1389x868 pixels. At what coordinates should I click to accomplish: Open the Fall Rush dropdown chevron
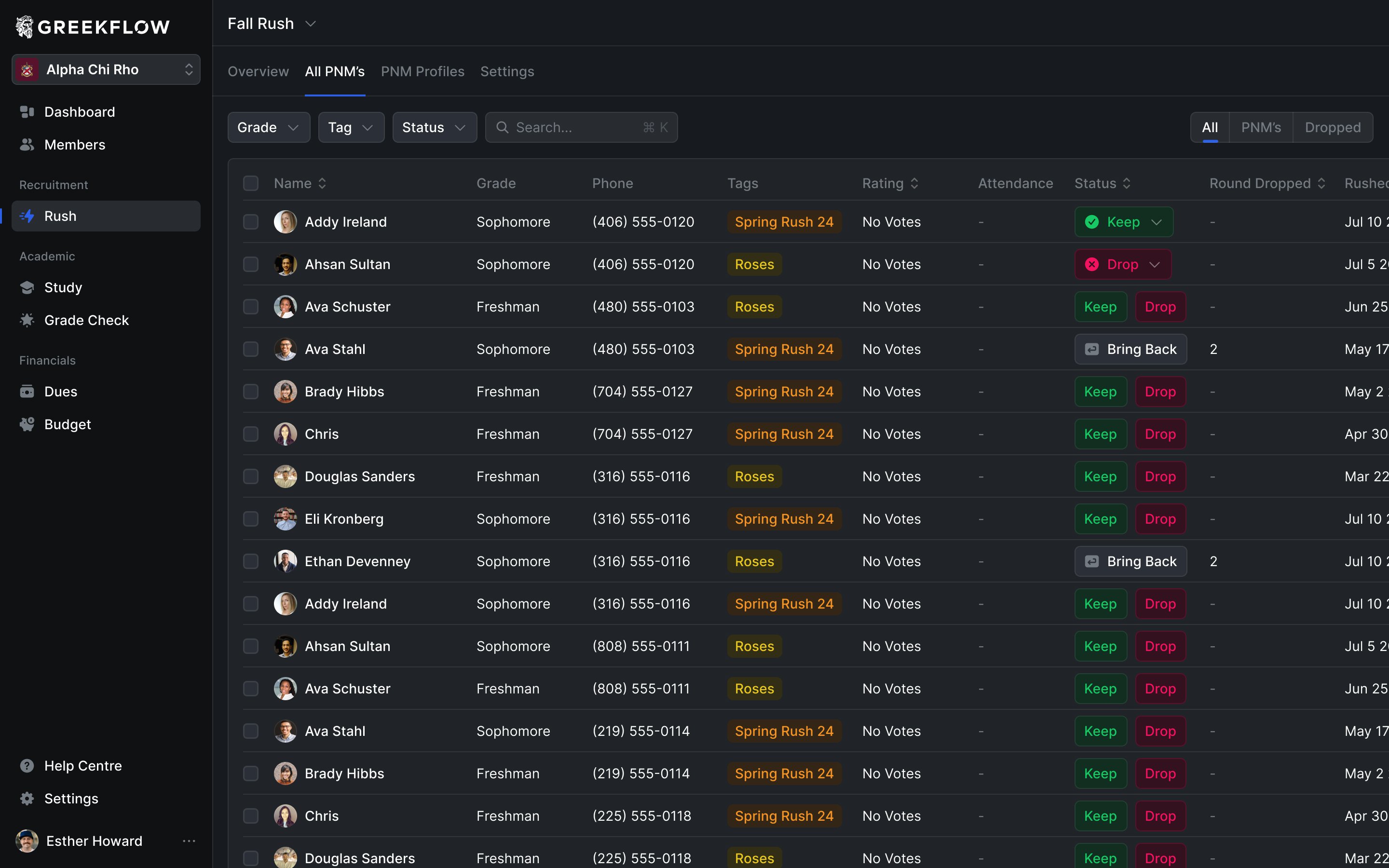point(311,24)
